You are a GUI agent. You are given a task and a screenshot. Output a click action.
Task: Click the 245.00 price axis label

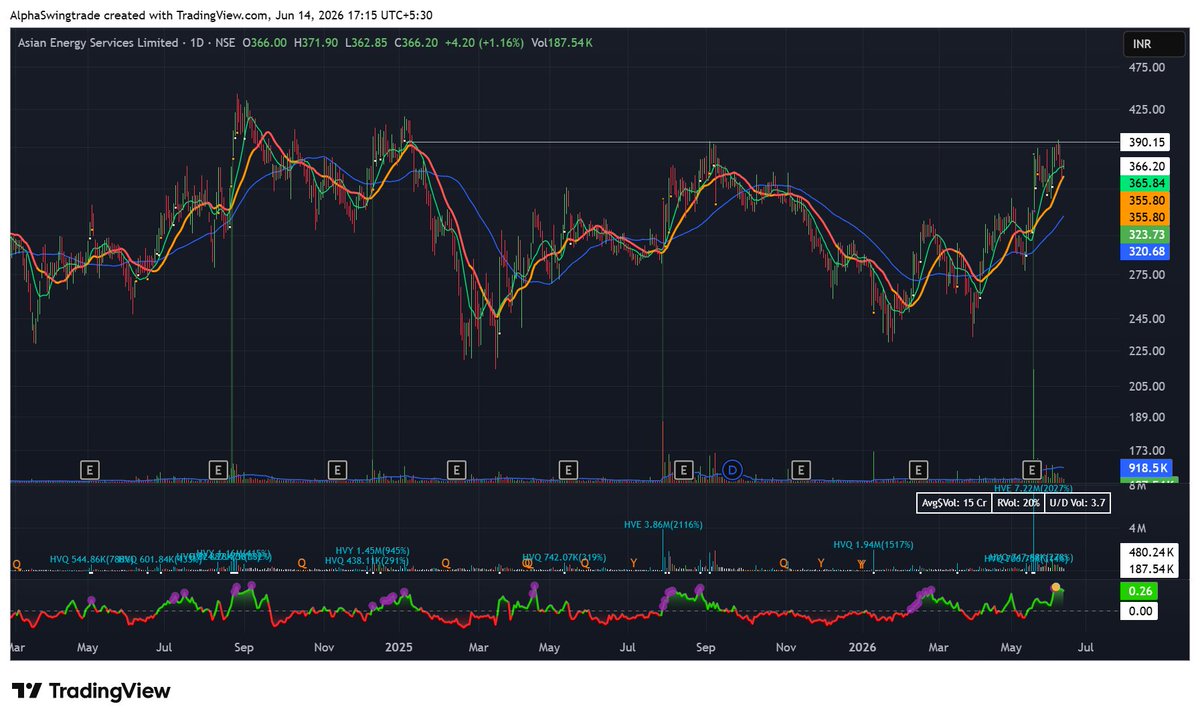[x=1145, y=319]
